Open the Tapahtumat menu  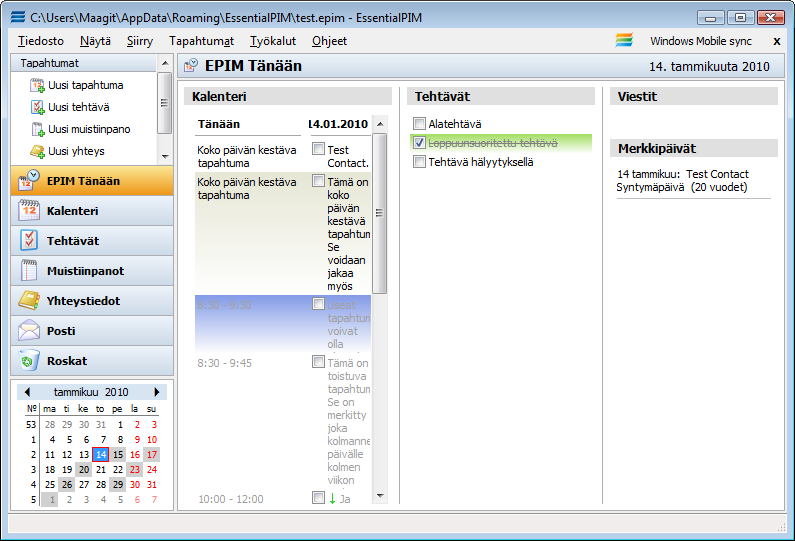pyautogui.click(x=202, y=41)
